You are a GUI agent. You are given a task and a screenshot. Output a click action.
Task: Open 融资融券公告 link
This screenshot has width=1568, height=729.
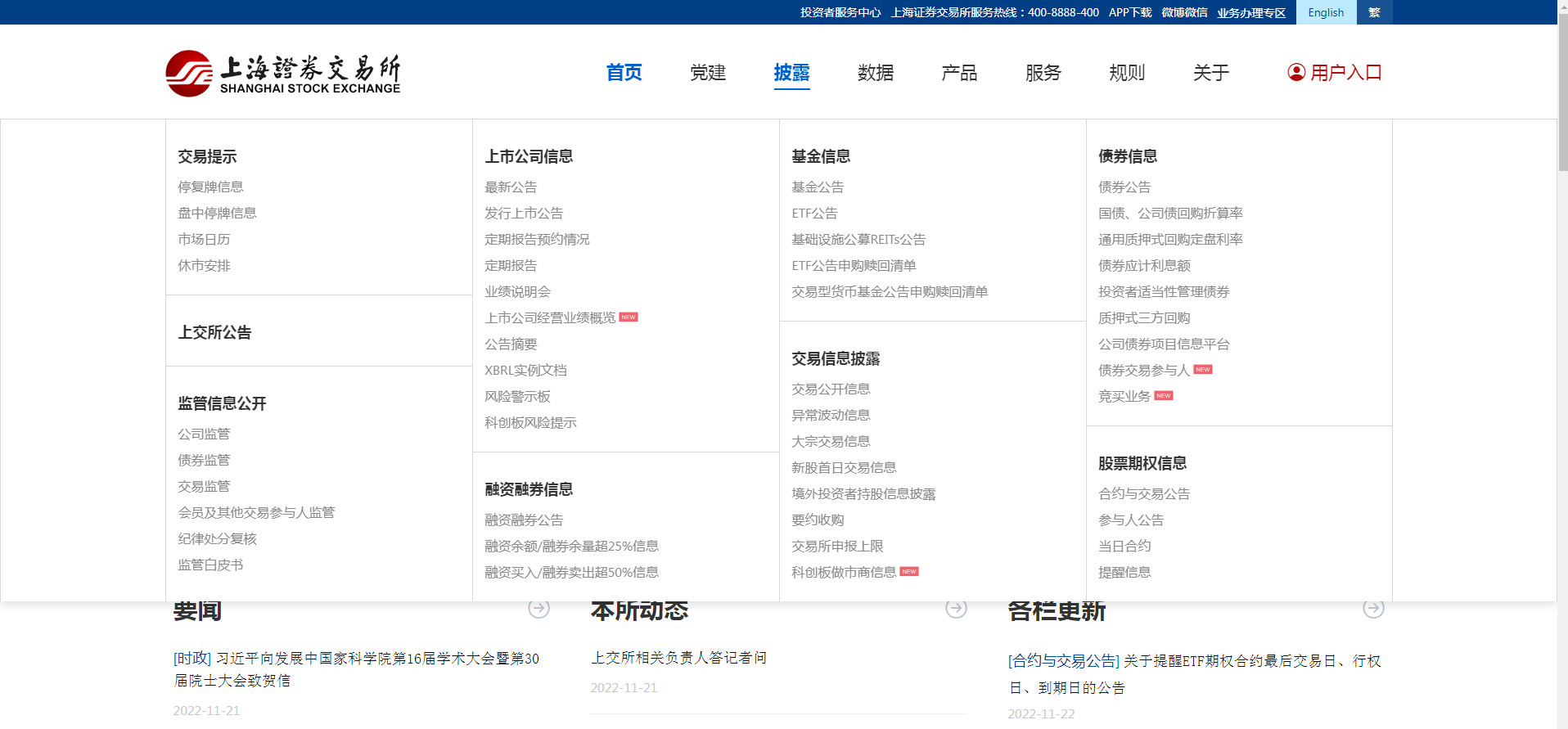(524, 520)
